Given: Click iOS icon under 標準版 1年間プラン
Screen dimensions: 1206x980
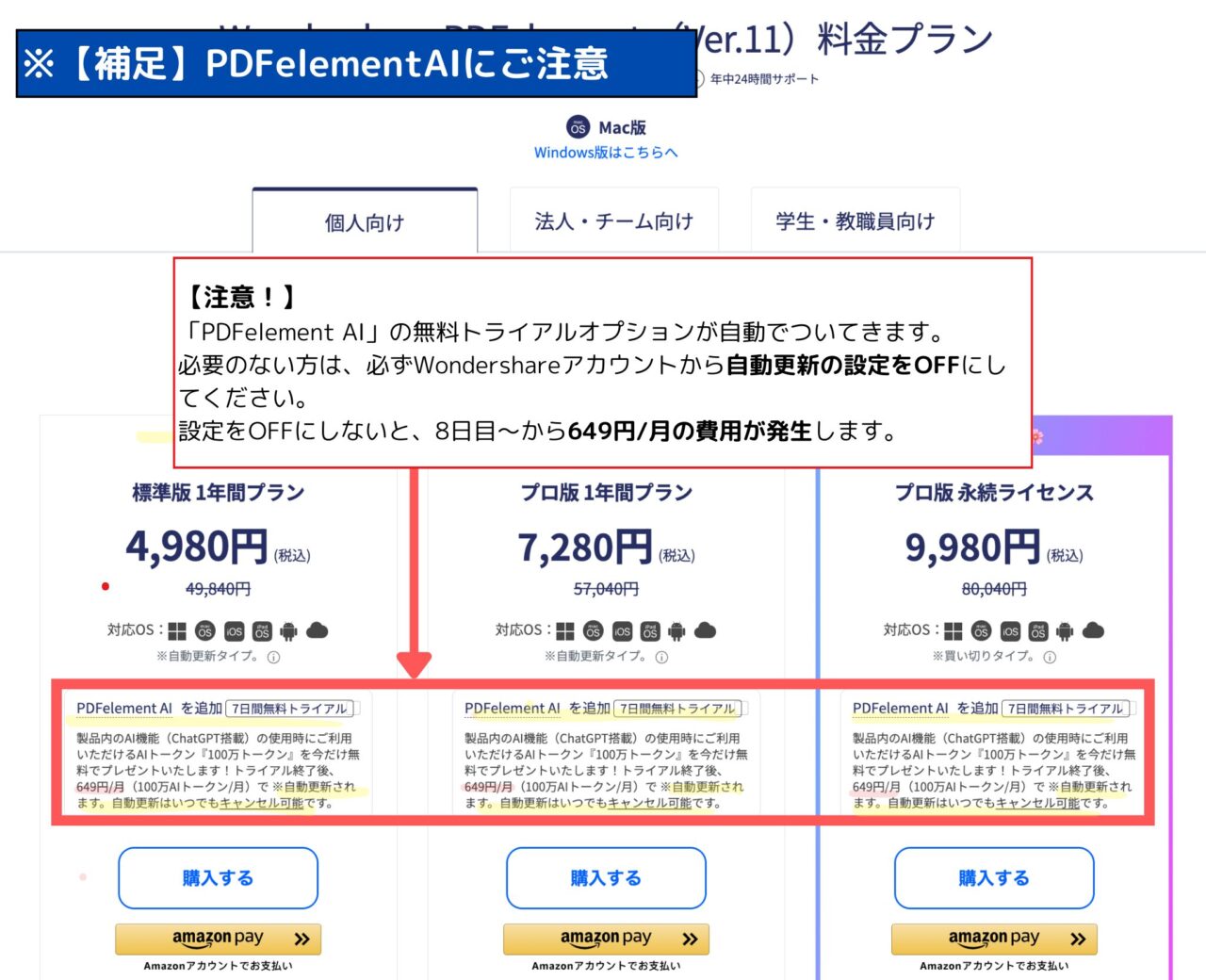Looking at the screenshot, I should tap(234, 631).
